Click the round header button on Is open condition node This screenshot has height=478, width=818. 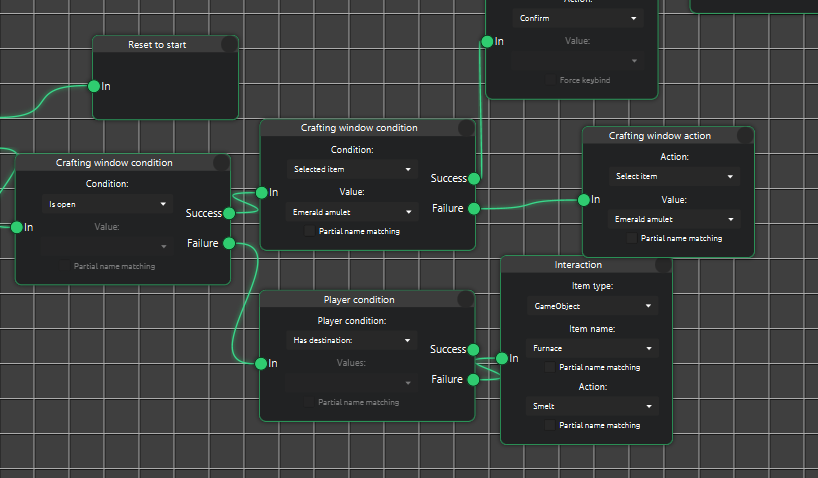point(221,162)
